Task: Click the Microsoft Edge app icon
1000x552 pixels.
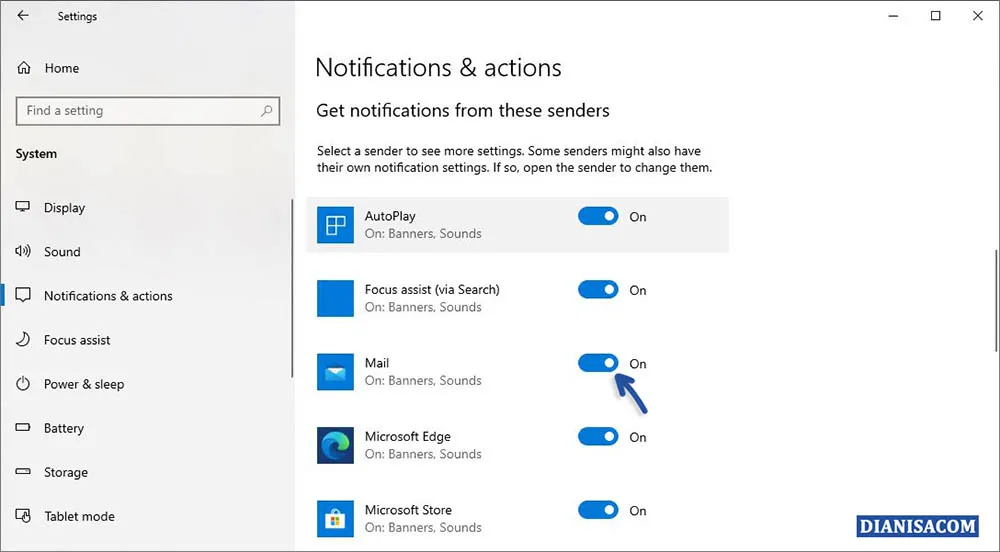Action: pos(335,446)
